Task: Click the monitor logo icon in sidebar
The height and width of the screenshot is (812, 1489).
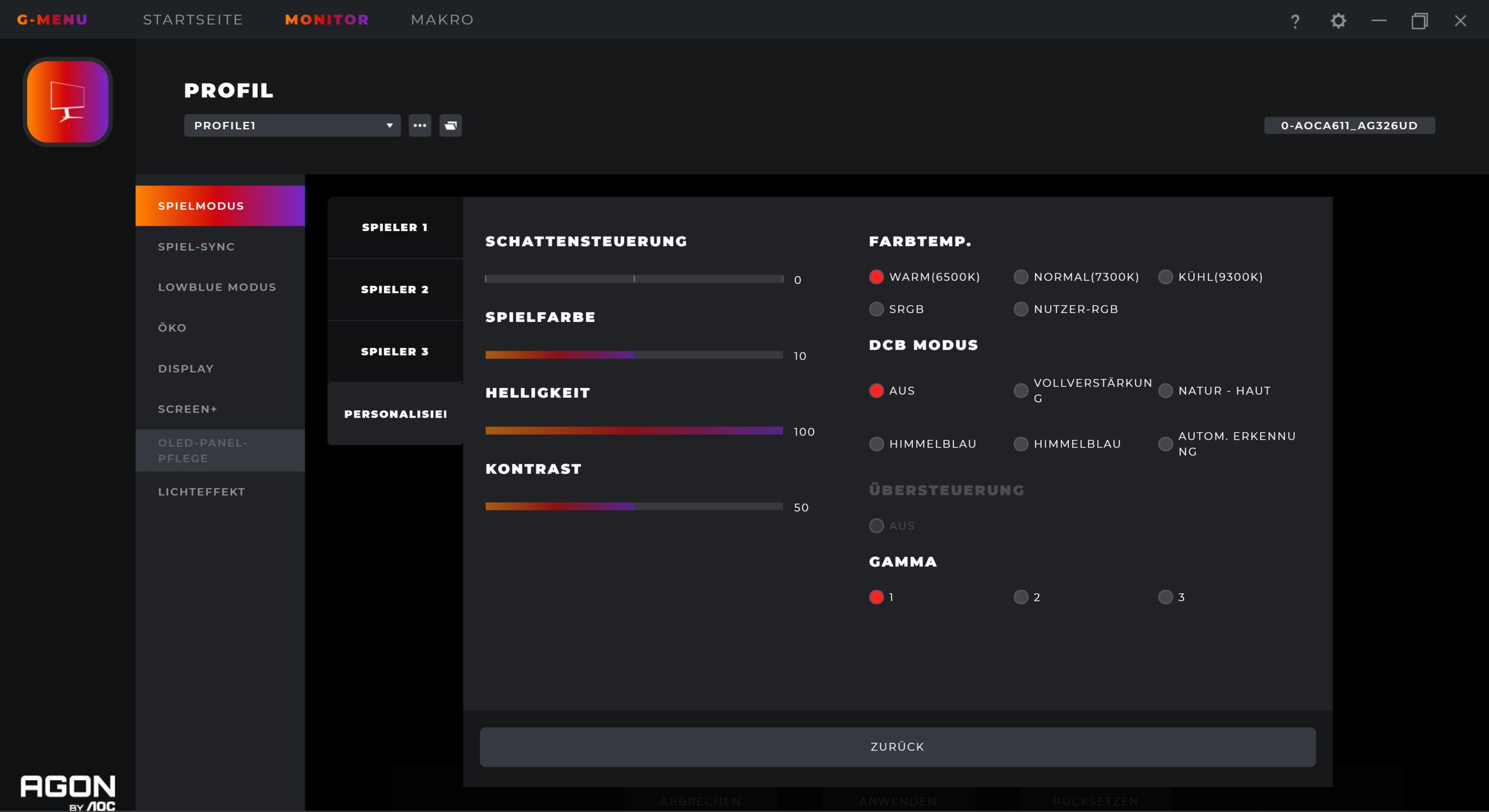Action: click(x=68, y=102)
